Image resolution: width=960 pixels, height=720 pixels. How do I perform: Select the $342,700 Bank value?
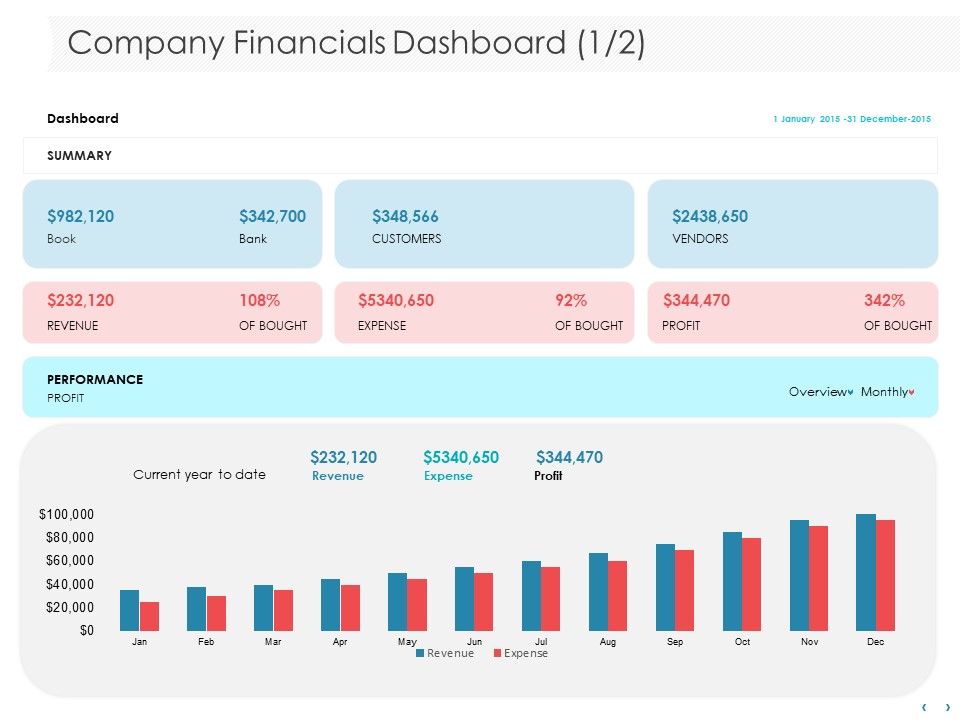[x=272, y=216]
